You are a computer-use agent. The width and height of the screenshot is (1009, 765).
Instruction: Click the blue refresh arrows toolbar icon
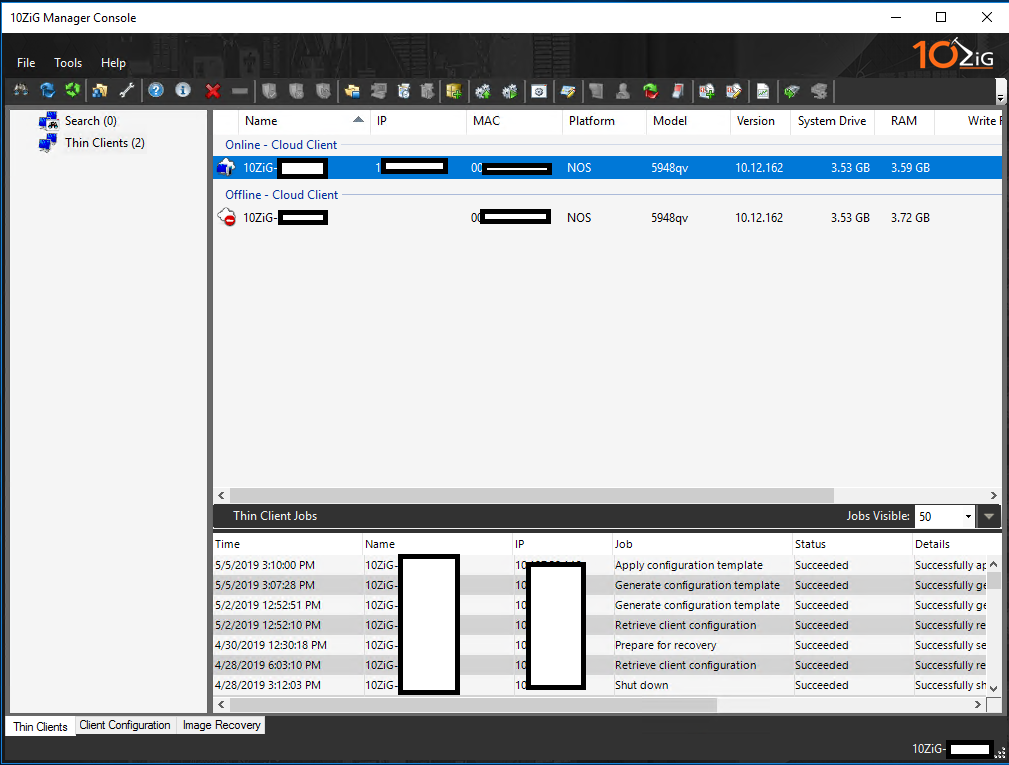pos(47,91)
